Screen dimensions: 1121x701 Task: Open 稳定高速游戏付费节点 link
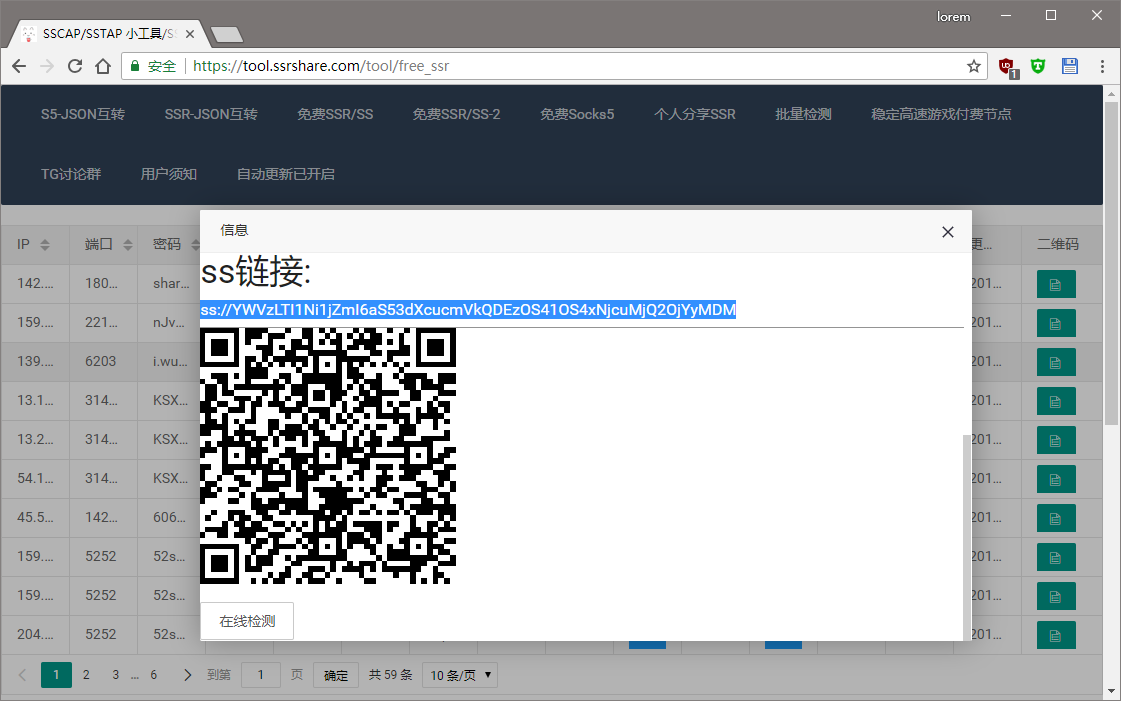pos(941,114)
